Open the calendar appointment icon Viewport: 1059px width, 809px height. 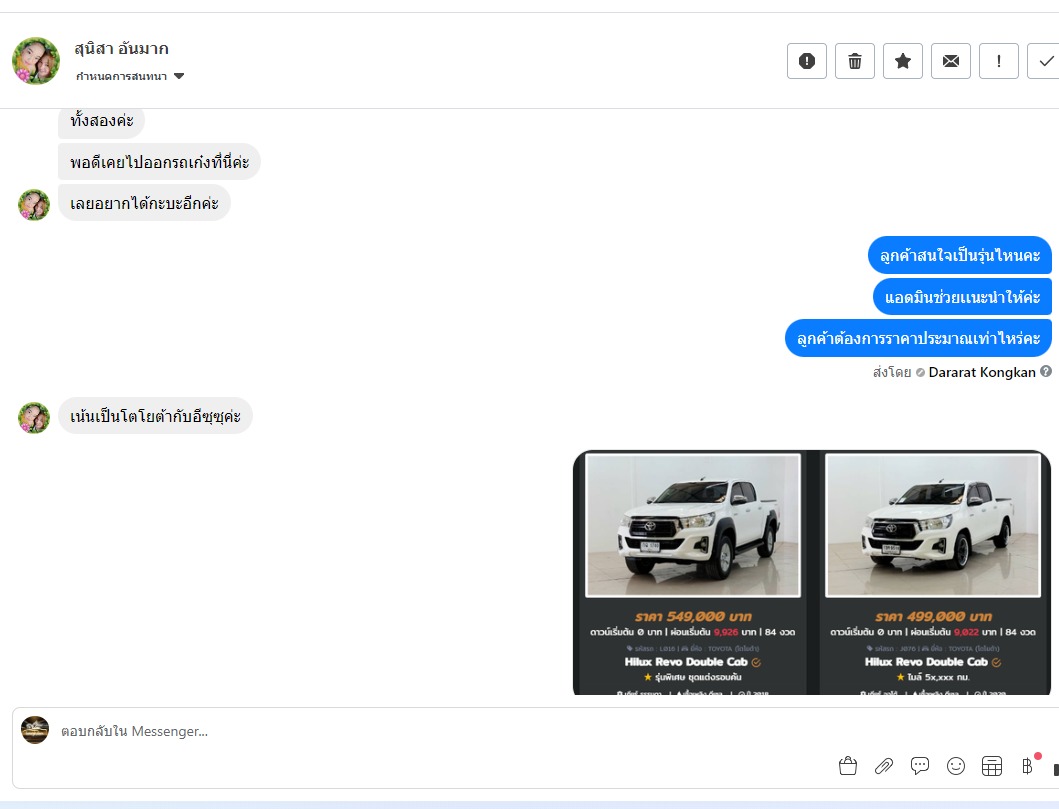pos(992,766)
